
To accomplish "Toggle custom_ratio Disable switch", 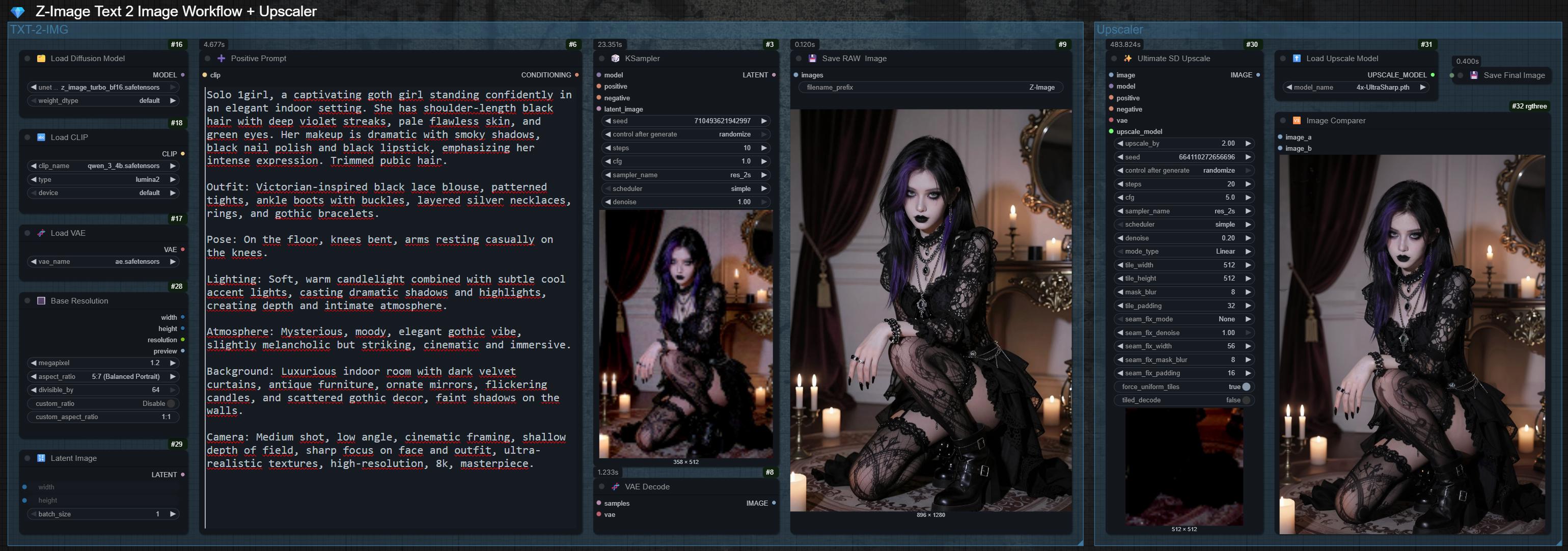I will (171, 404).
